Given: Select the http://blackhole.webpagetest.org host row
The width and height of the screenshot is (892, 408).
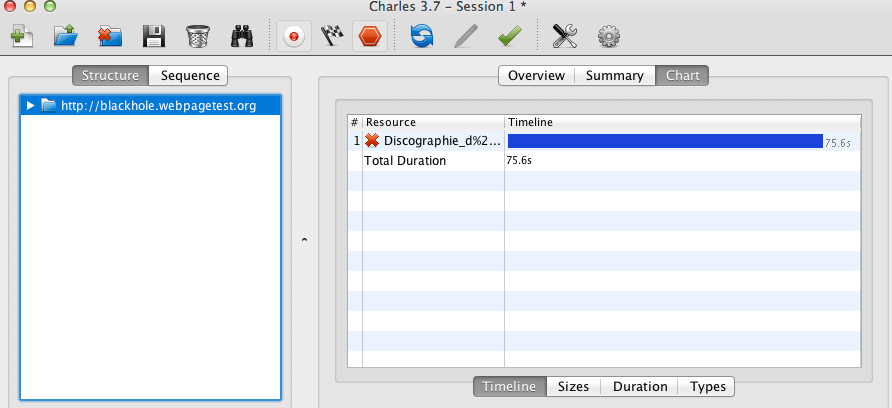Looking at the screenshot, I should tap(151, 106).
